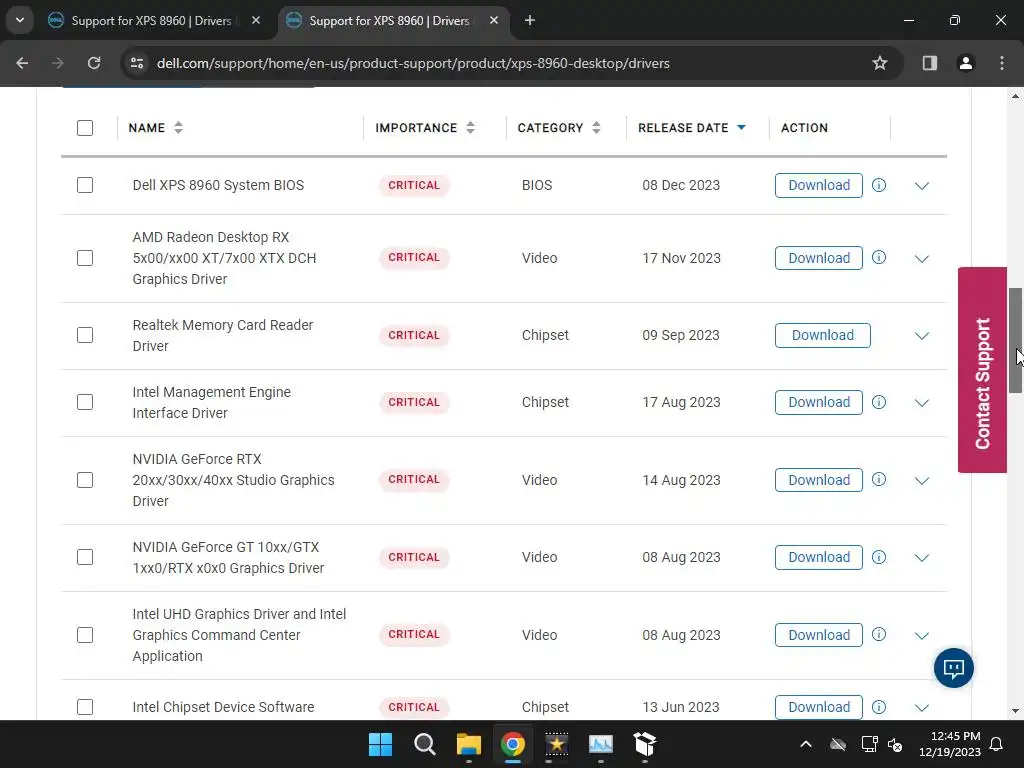Tick NVIDIA GeForce GT 10xx driver checkbox
The image size is (1024, 768).
point(85,557)
